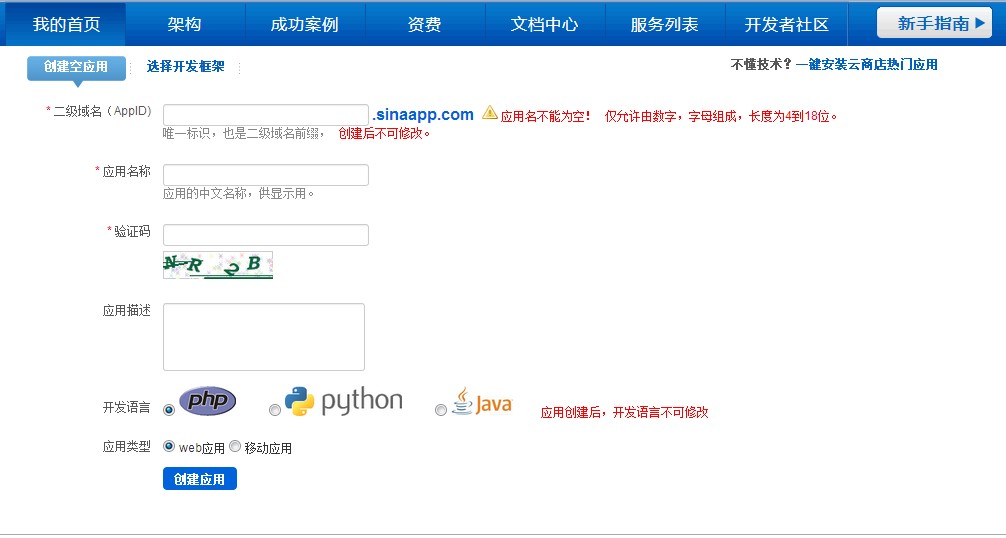Click the 一键安装云商店热门应用 link

click(x=866, y=64)
